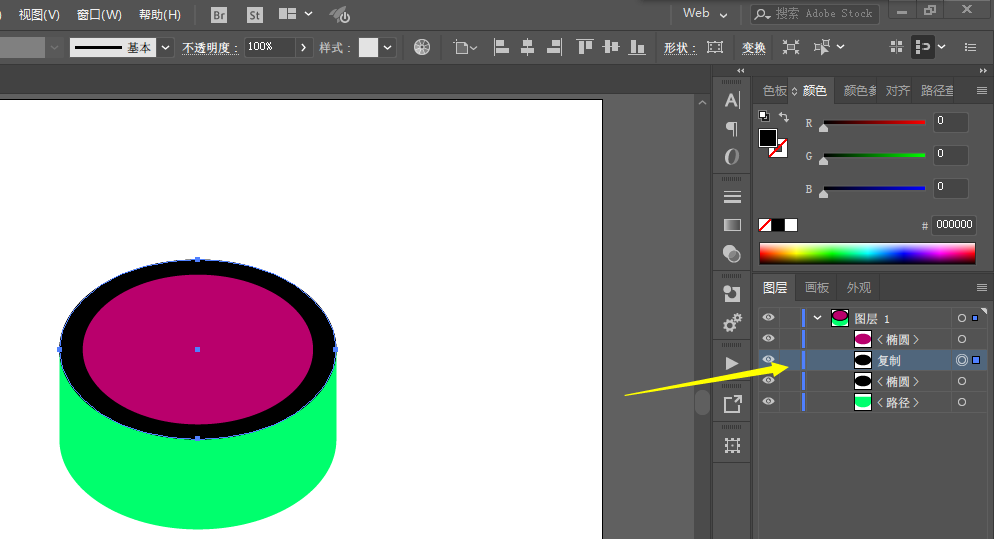Screen dimensions: 994x539
Task: Click the 变换 transform link
Action: pyautogui.click(x=753, y=48)
